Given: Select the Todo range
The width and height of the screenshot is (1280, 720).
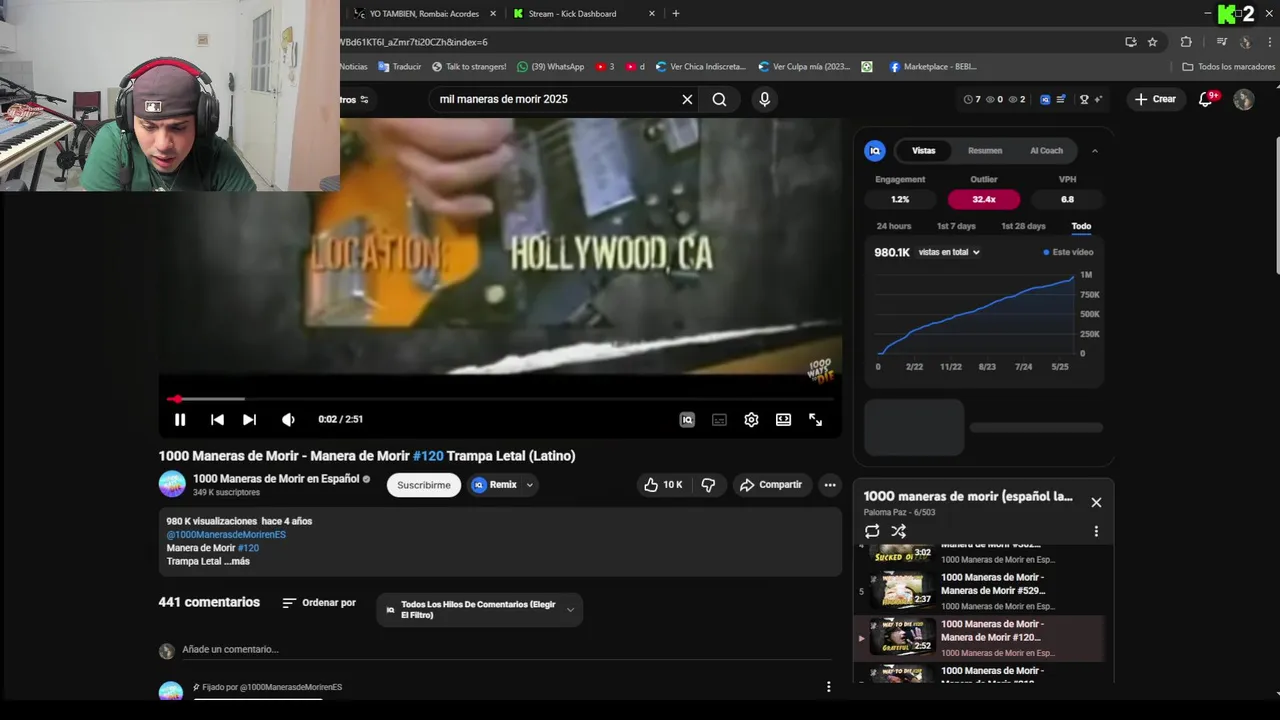Looking at the screenshot, I should click(1081, 226).
